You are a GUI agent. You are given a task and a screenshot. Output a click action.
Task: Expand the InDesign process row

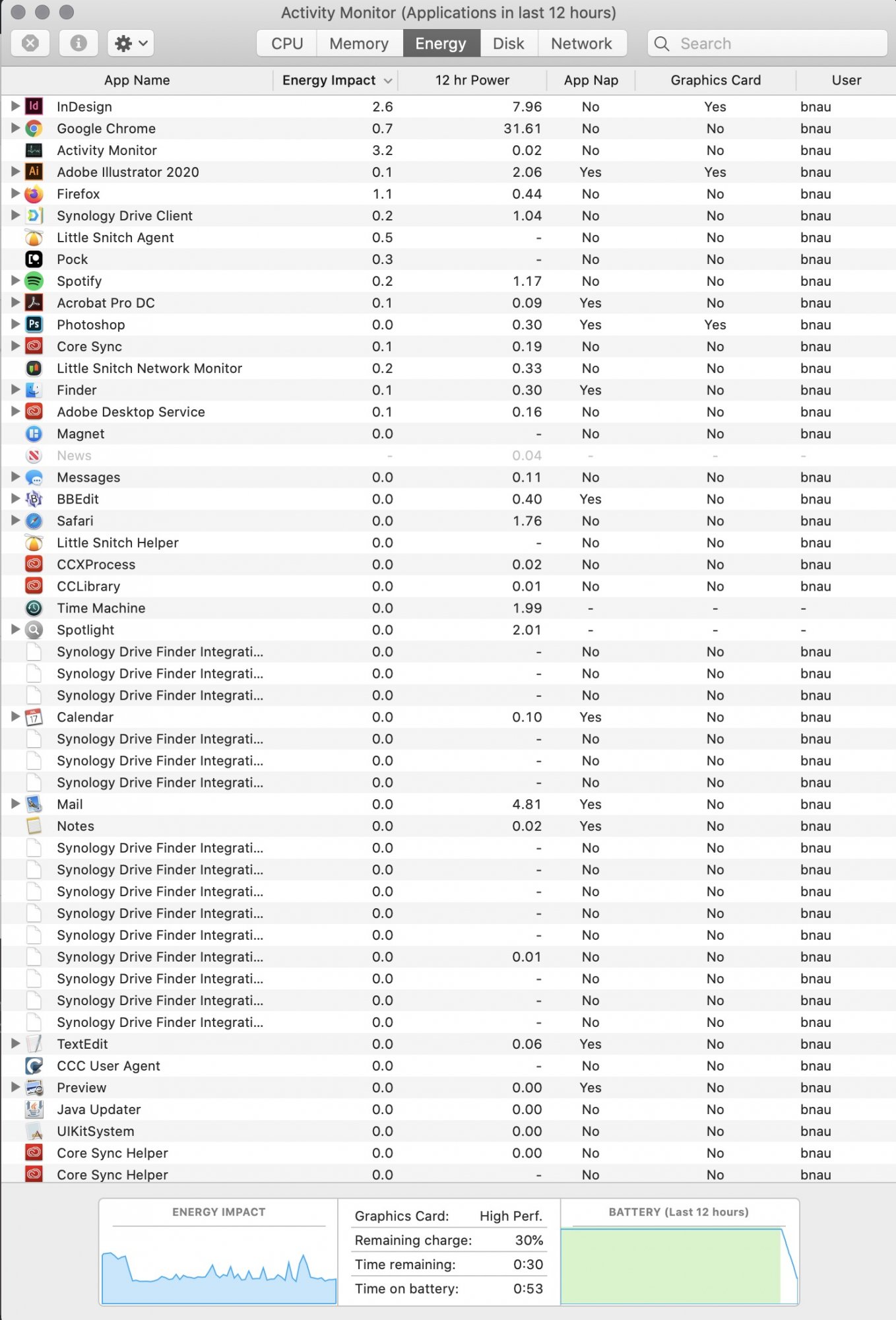pos(15,106)
